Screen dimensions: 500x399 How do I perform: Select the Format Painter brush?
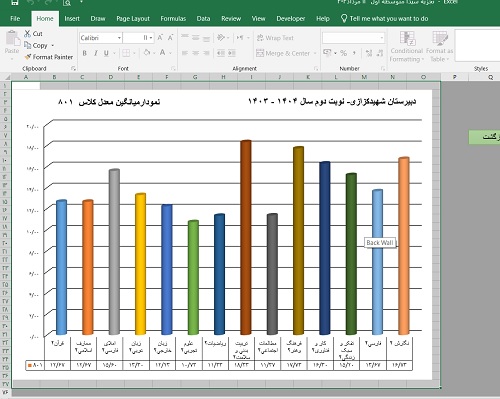pyautogui.click(x=28, y=57)
